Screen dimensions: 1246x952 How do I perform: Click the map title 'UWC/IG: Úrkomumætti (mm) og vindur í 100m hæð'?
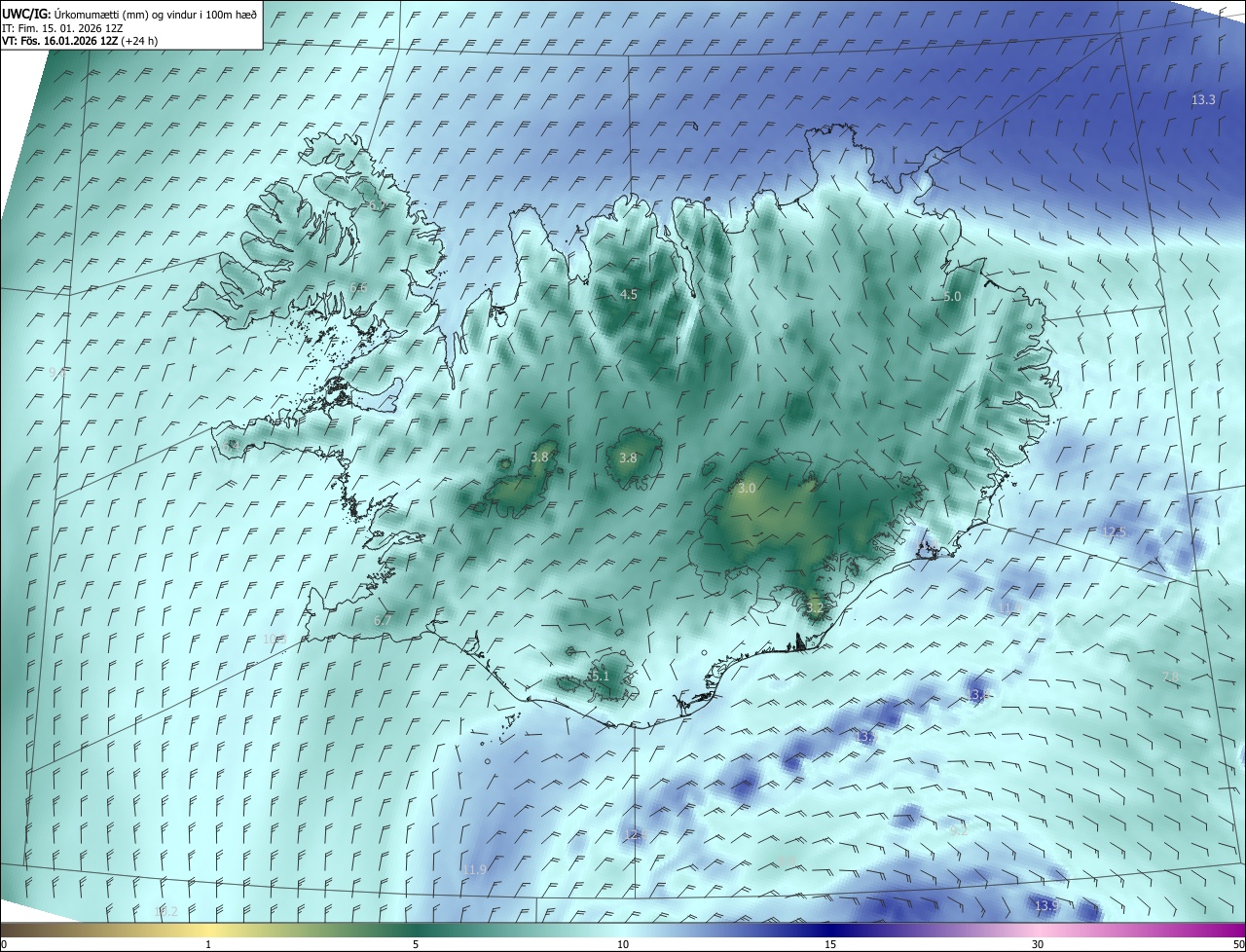(129, 13)
